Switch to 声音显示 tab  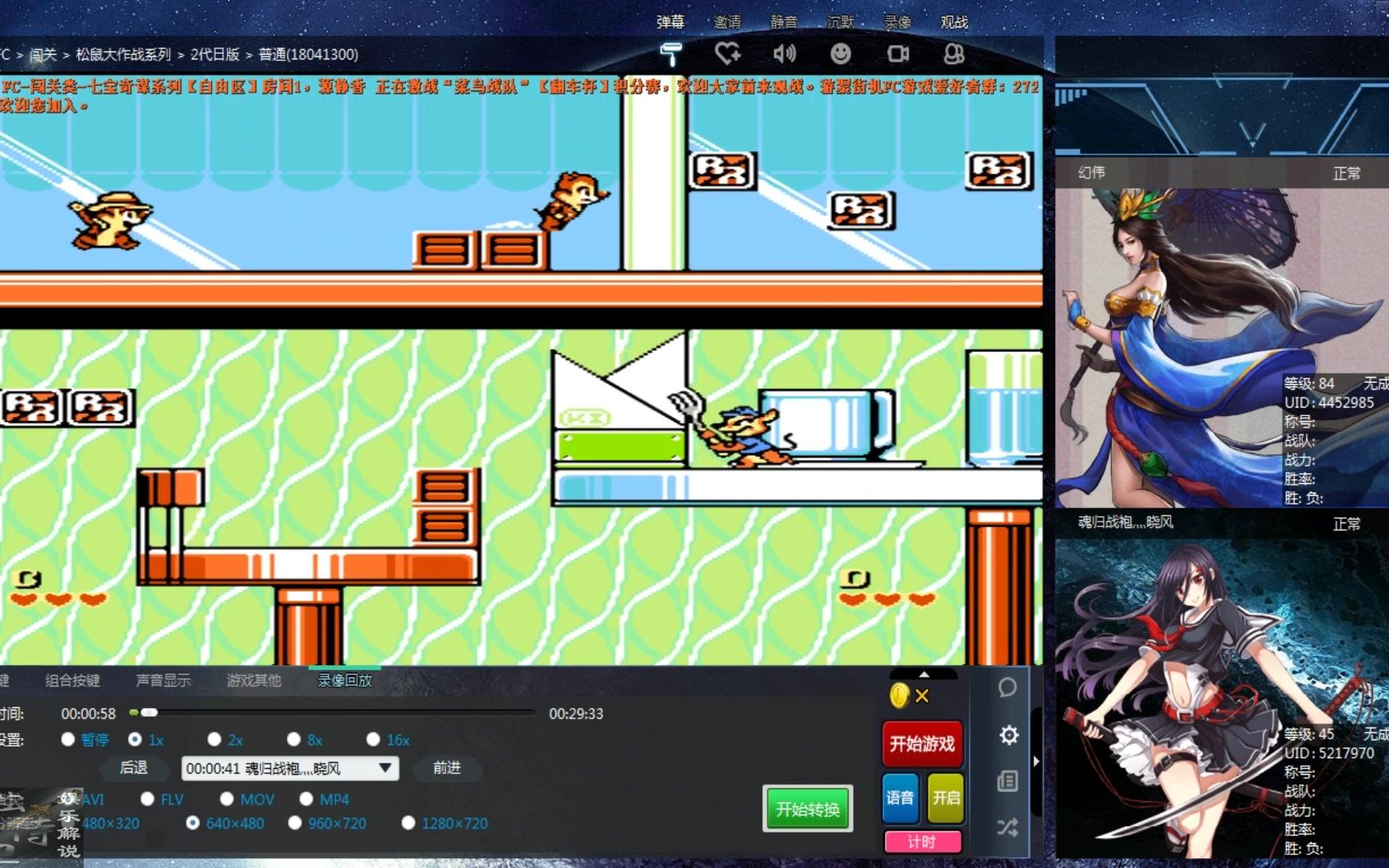click(x=163, y=681)
